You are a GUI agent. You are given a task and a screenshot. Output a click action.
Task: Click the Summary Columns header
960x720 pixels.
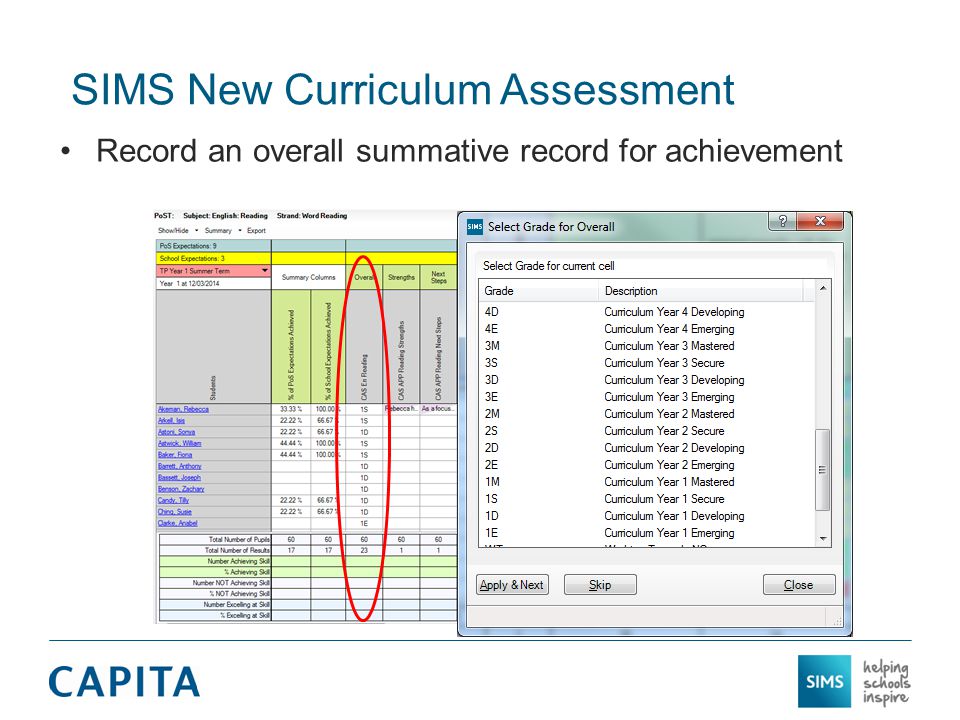[x=309, y=277]
